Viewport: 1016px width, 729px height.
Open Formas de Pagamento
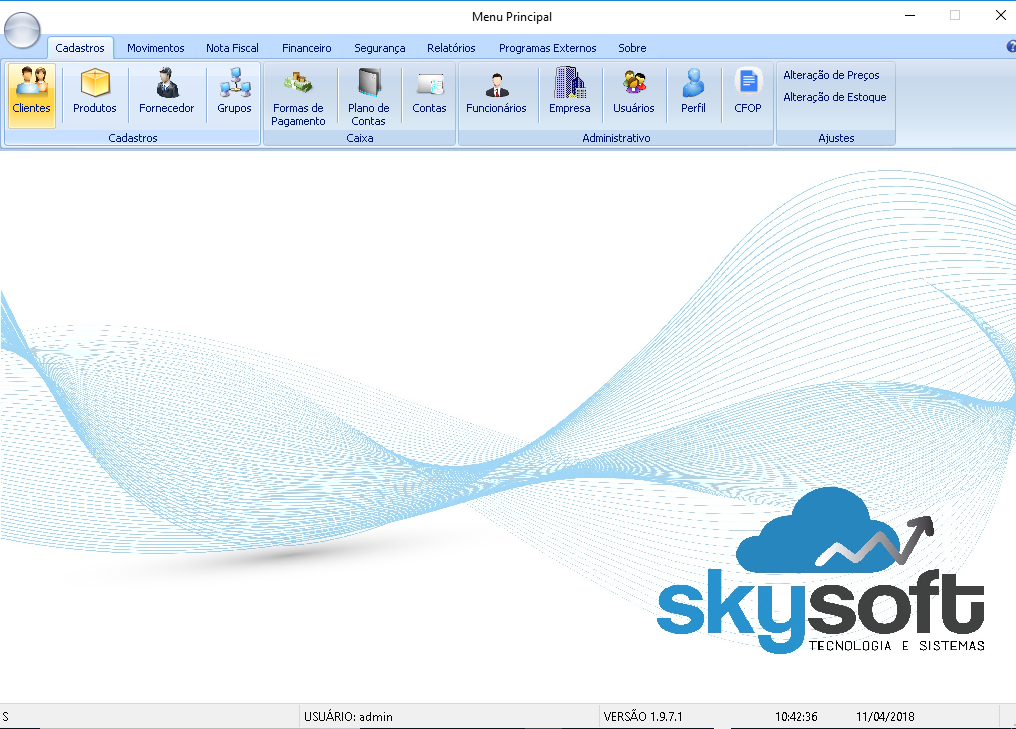click(298, 97)
